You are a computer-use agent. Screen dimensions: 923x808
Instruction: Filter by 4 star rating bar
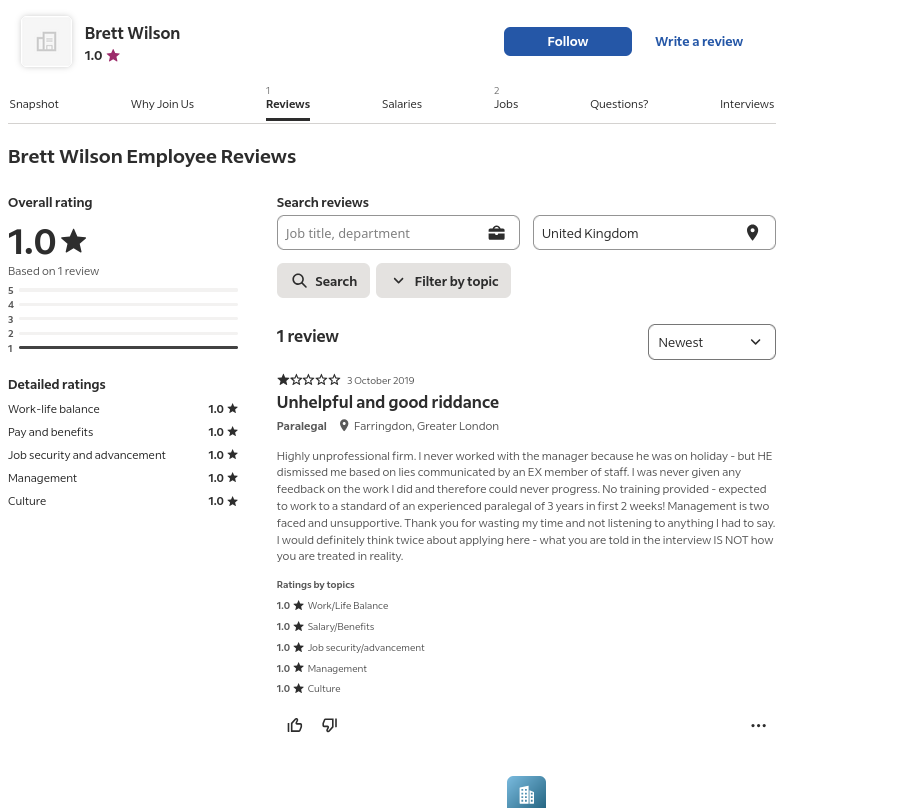pyautogui.click(x=123, y=304)
